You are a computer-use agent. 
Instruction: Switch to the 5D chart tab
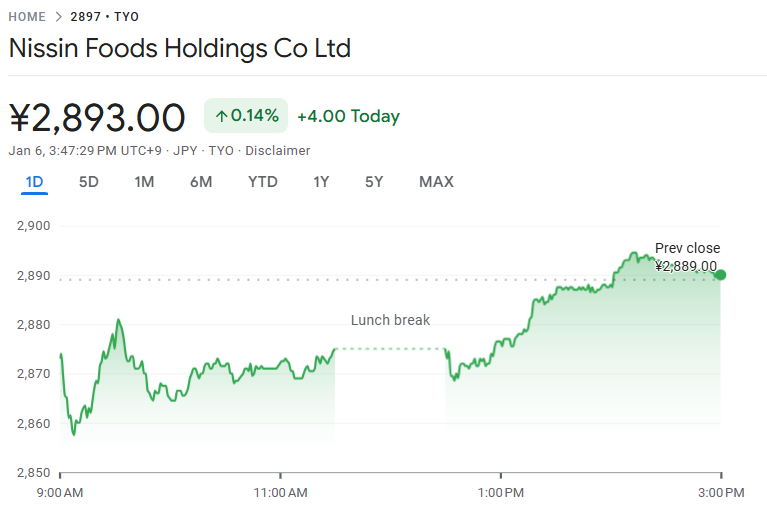pos(89,182)
